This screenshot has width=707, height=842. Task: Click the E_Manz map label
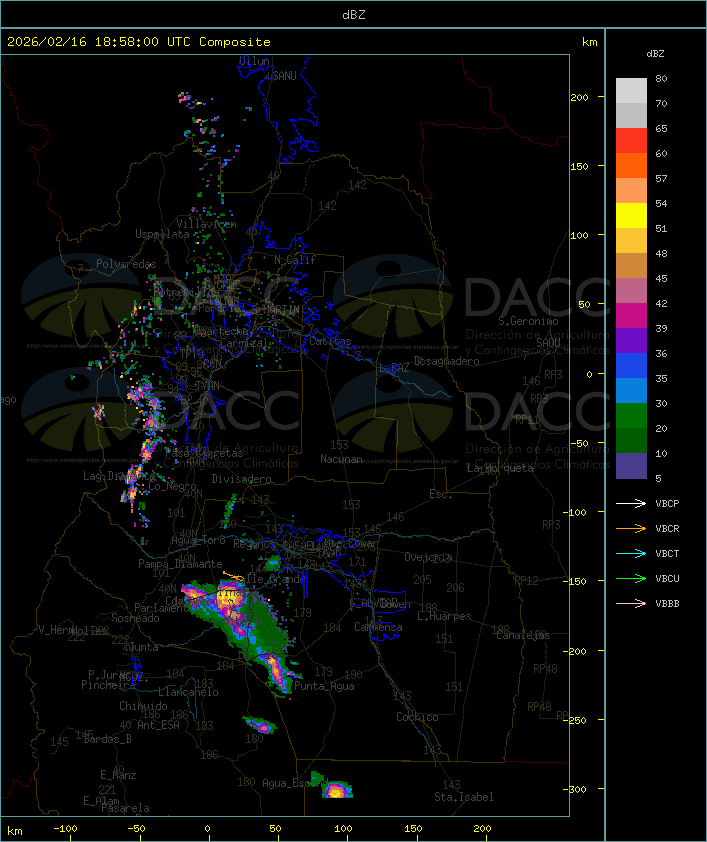coord(118,775)
